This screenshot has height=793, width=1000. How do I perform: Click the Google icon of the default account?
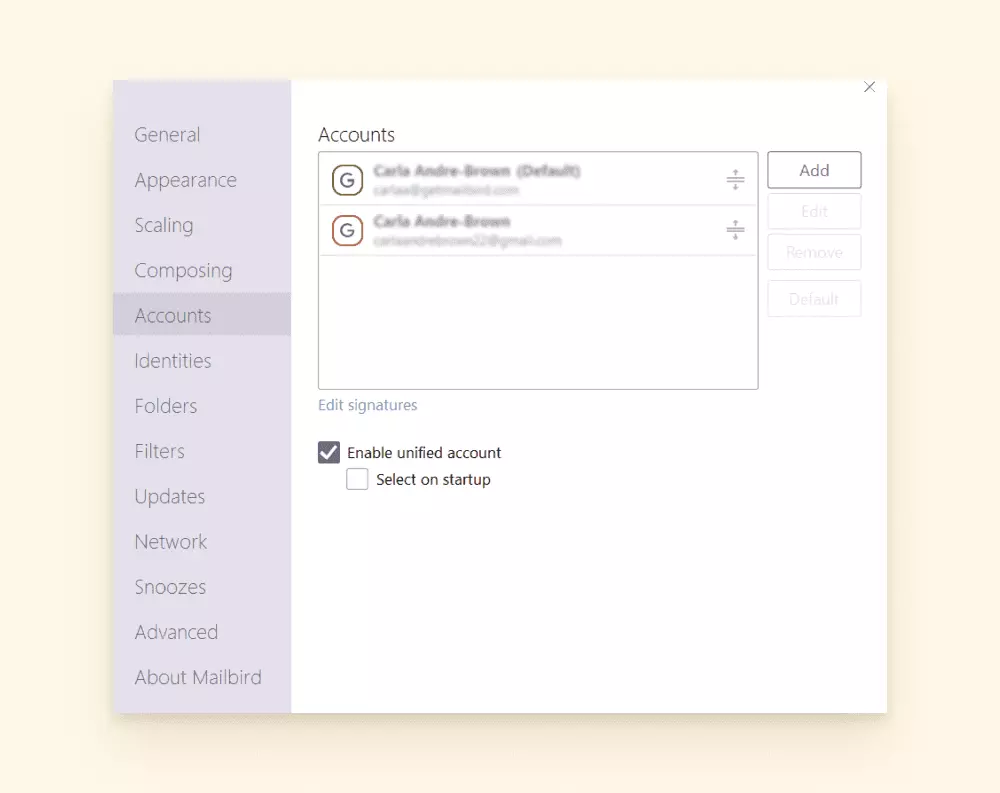[347, 180]
